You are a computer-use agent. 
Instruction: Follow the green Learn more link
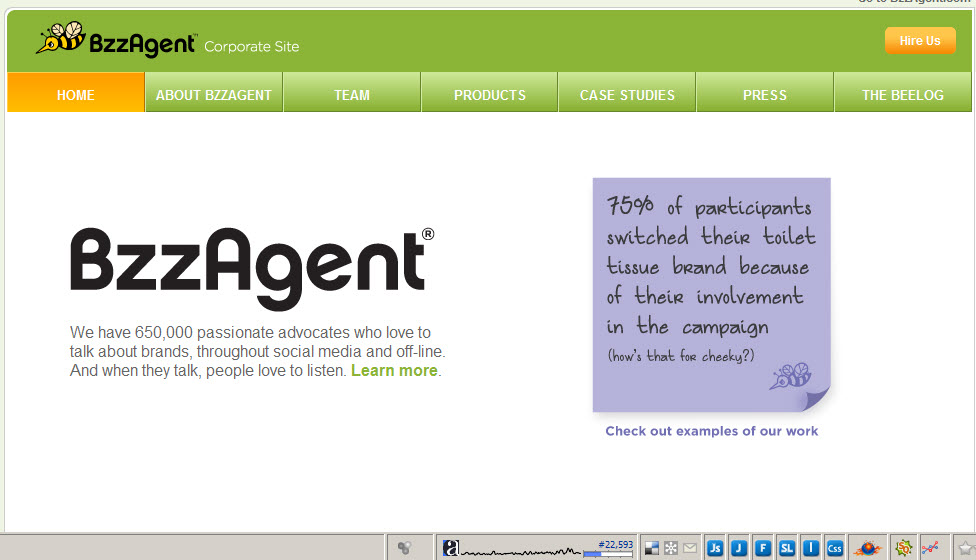click(x=394, y=371)
